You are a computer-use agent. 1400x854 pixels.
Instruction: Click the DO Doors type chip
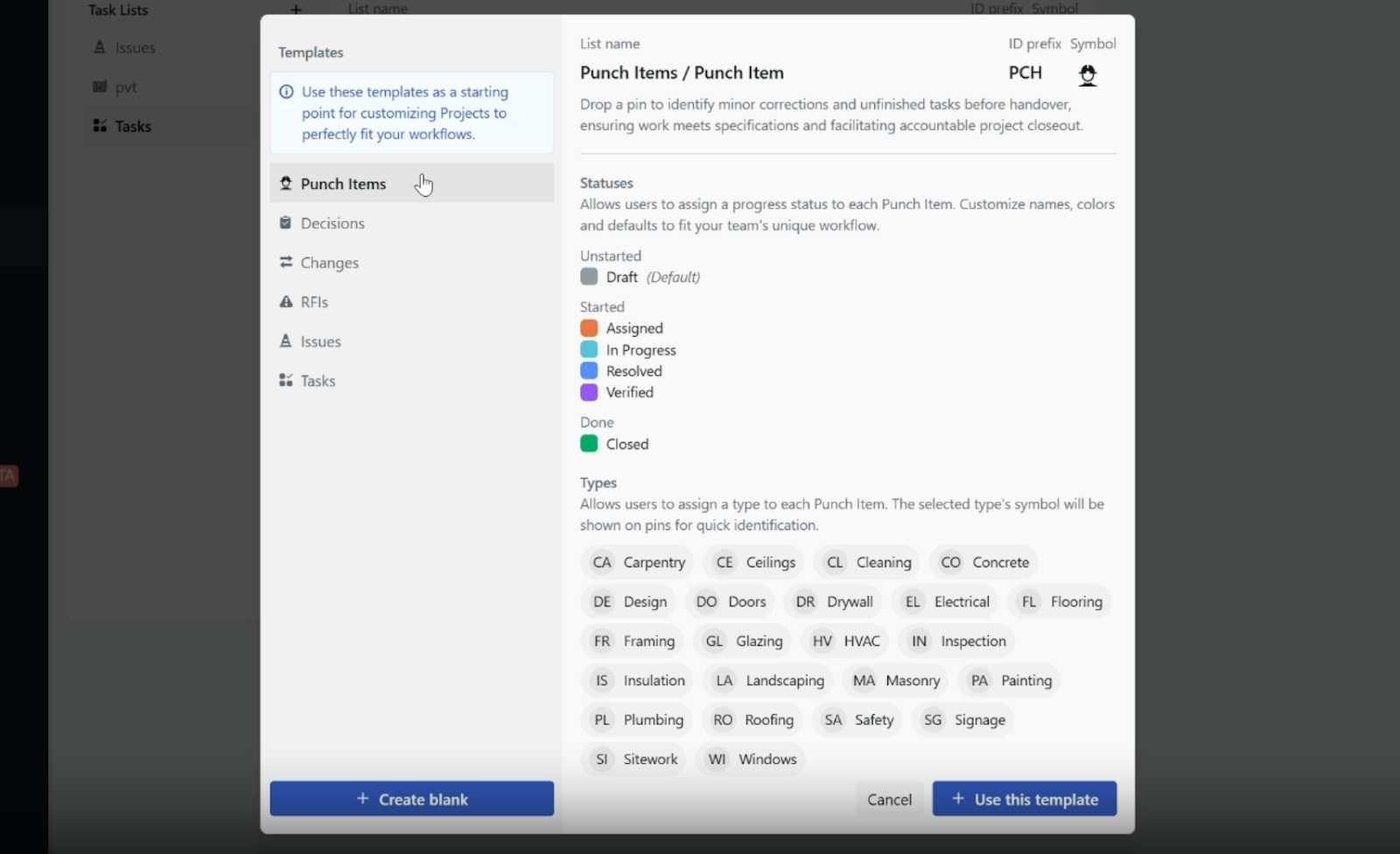tap(730, 602)
